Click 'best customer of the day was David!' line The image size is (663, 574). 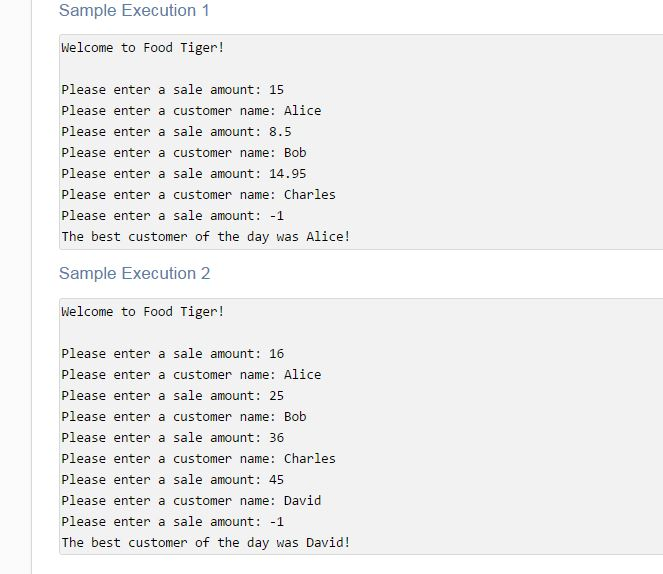tap(206, 543)
